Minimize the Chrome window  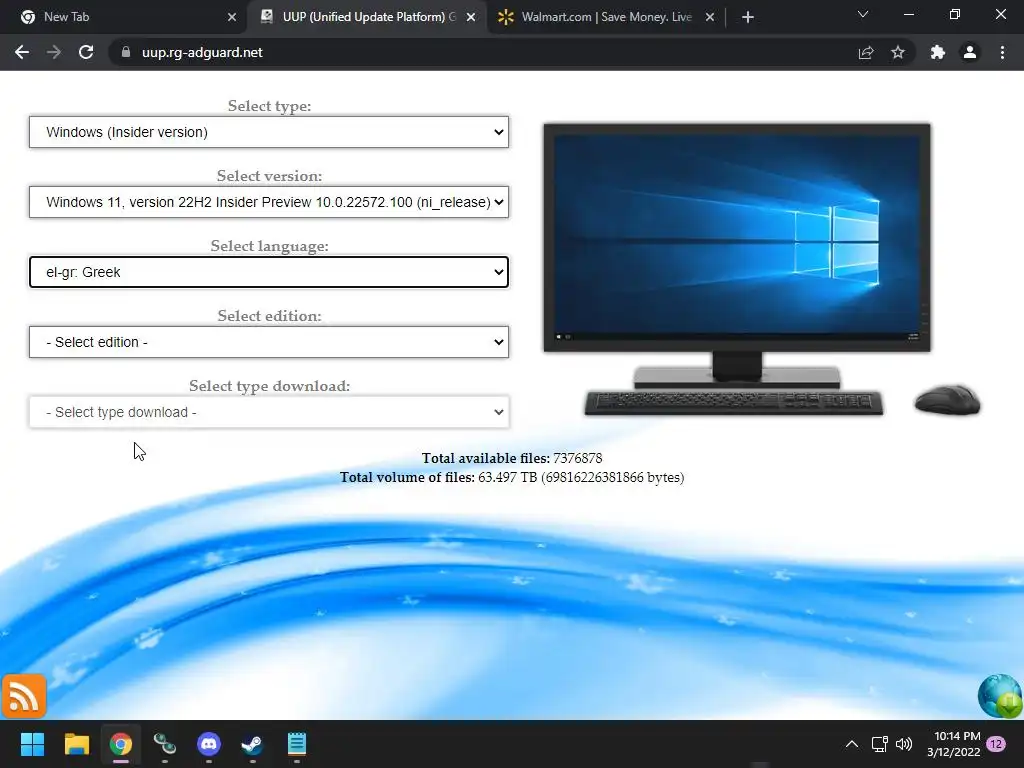click(908, 14)
